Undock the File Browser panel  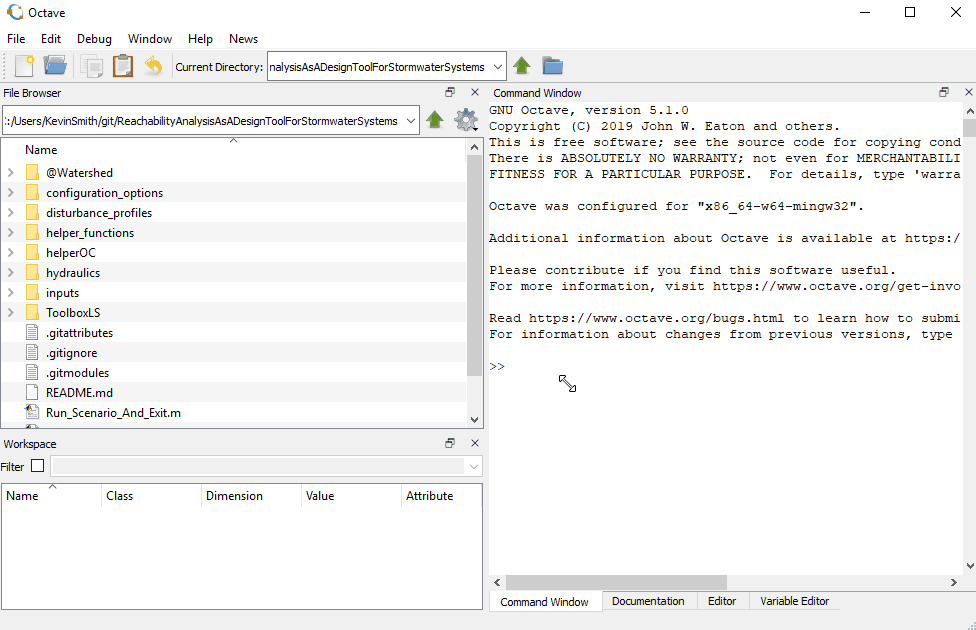[450, 92]
